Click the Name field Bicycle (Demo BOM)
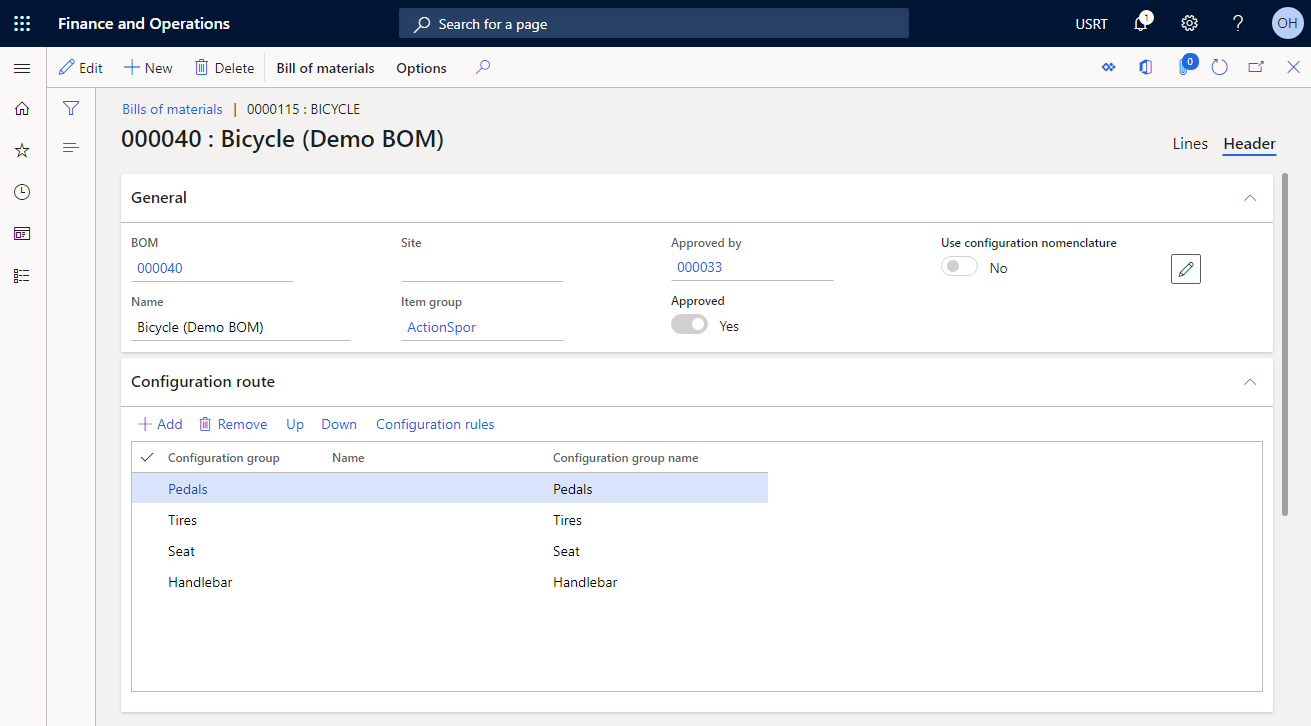The height and width of the screenshot is (726, 1311). (x=240, y=327)
